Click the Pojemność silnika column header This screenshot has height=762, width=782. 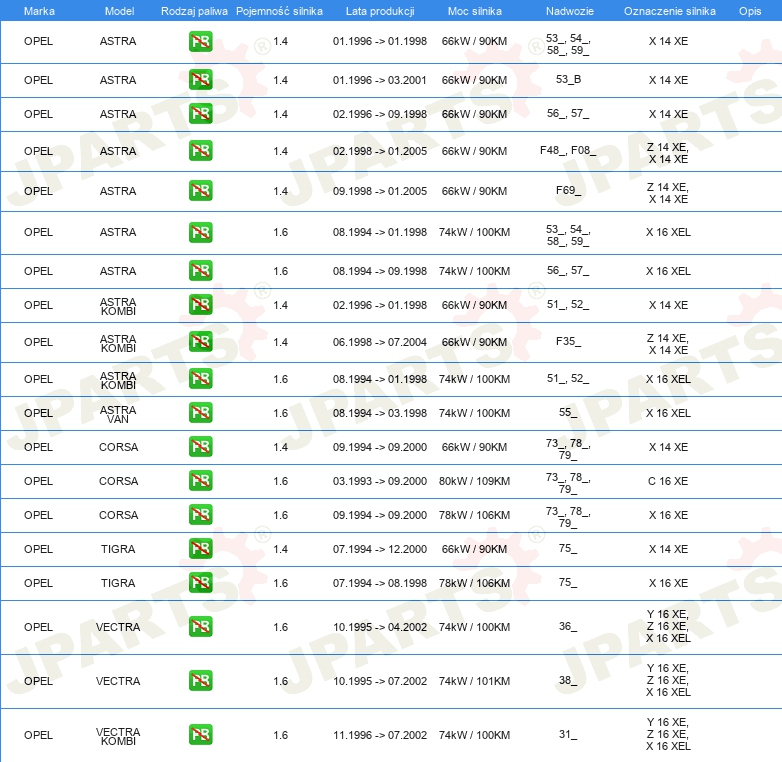point(279,11)
